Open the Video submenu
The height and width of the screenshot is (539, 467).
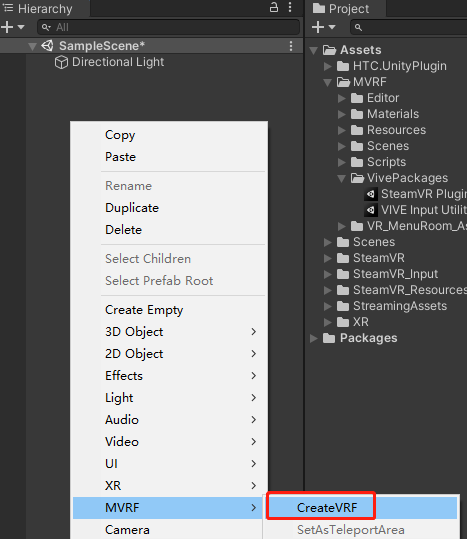[169, 442]
